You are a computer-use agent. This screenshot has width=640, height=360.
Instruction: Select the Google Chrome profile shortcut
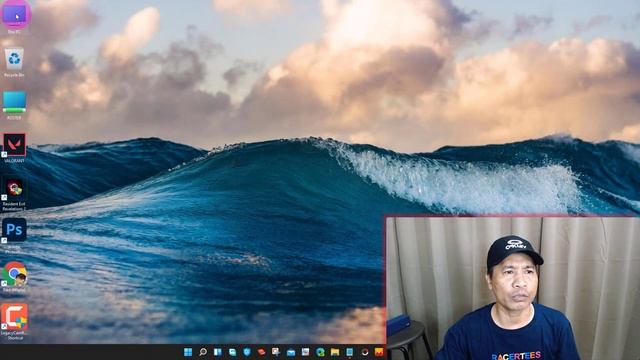pyautogui.click(x=14, y=277)
